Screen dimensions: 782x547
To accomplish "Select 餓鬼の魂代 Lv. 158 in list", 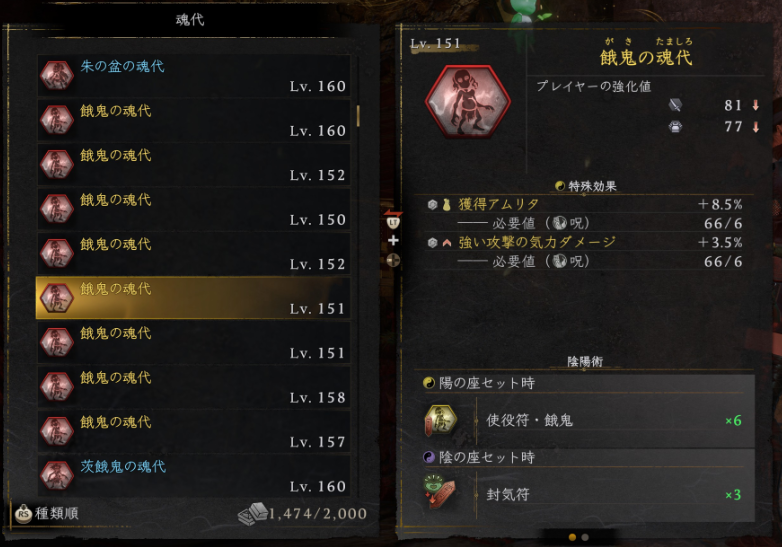I will coord(194,387).
